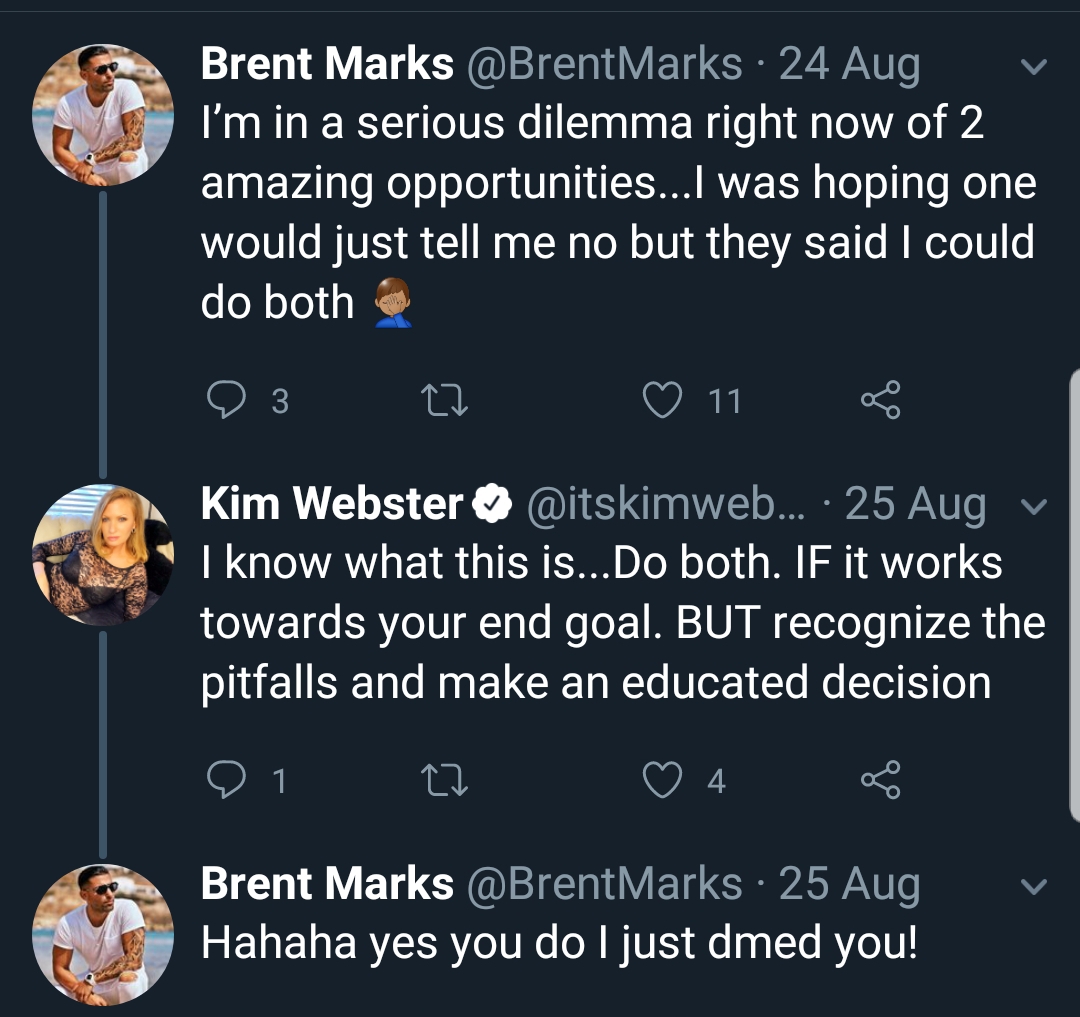The height and width of the screenshot is (1017, 1080).
Task: Like Brent Marks' tweet with 11 likes
Action: tap(662, 400)
